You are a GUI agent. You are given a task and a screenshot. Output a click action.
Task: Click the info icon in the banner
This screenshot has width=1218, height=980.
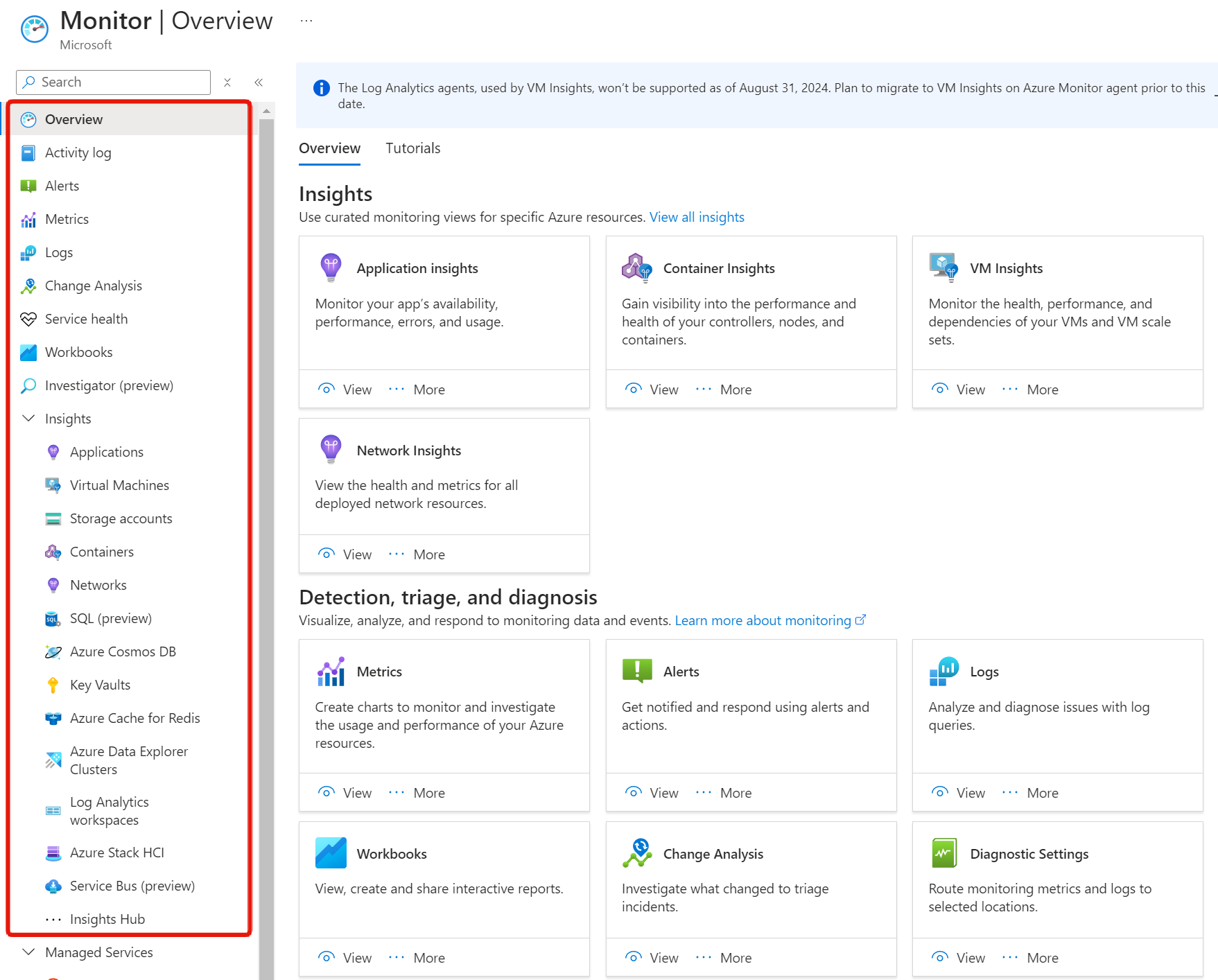[322, 88]
